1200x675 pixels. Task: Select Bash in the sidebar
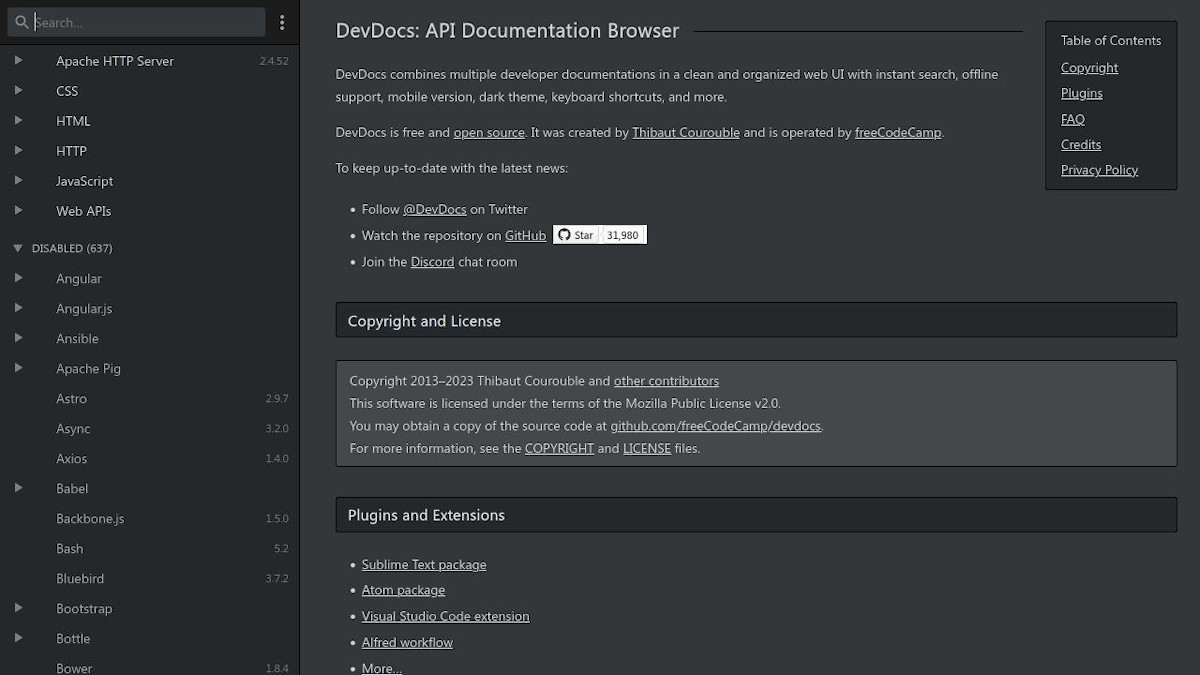[149, 549]
